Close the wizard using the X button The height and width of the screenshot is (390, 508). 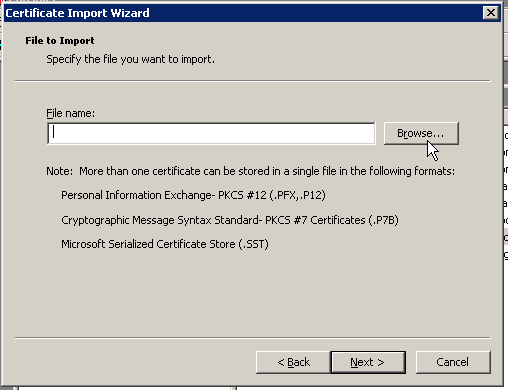[x=491, y=13]
